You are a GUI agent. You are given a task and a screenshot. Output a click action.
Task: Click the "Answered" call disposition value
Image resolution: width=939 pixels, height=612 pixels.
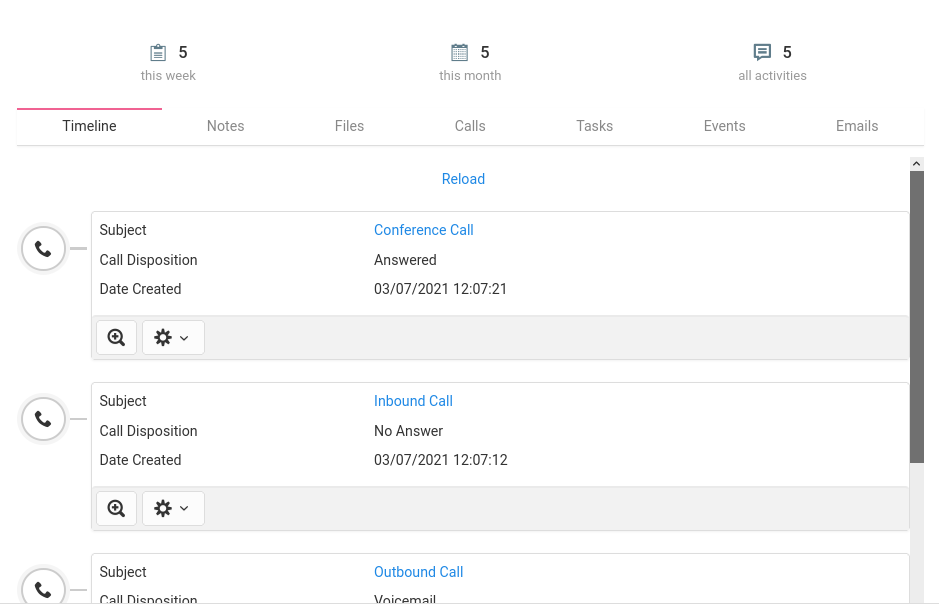(405, 260)
